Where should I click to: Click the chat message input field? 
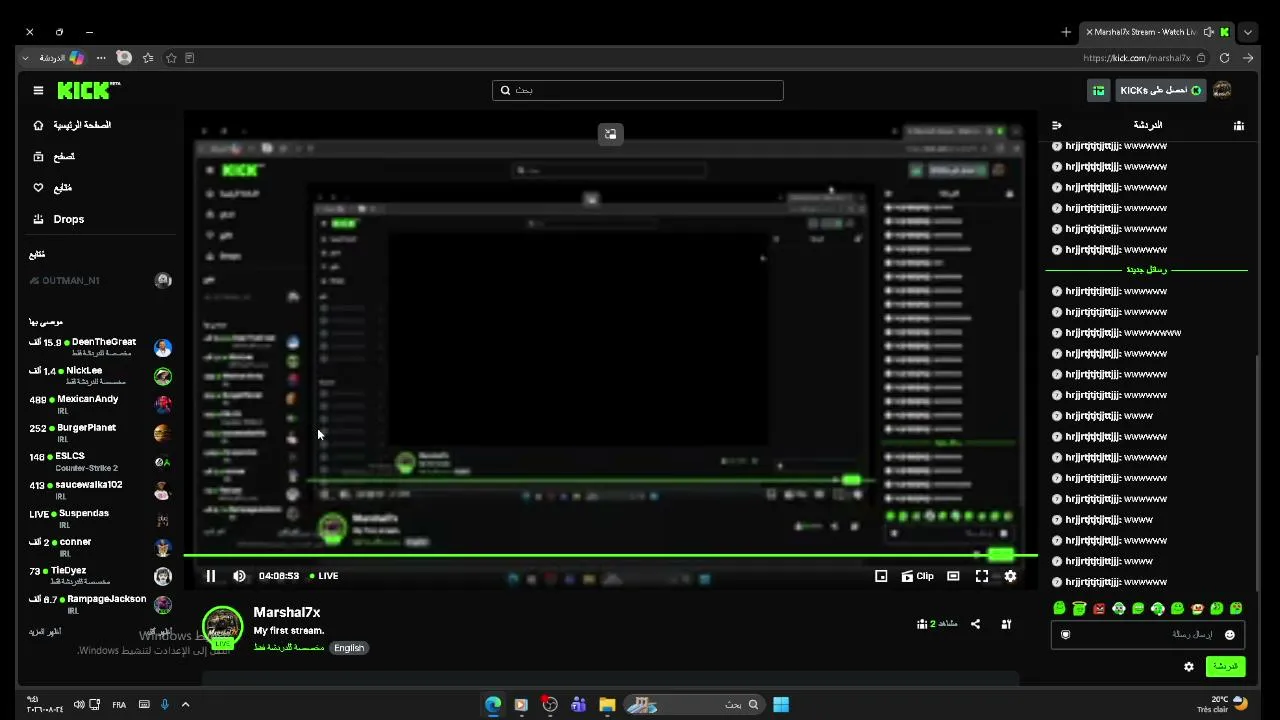click(x=1147, y=634)
